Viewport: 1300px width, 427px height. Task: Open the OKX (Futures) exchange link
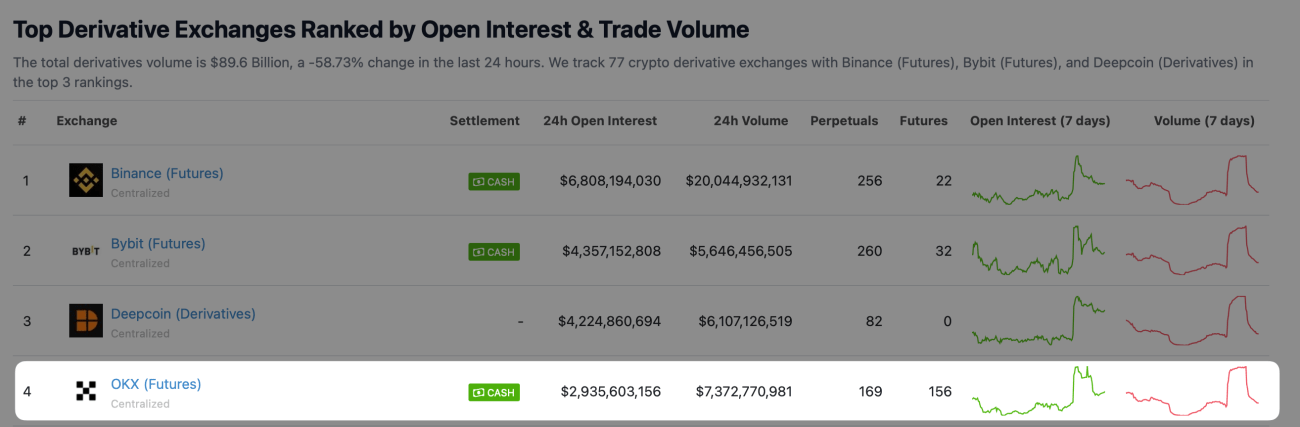click(x=156, y=383)
